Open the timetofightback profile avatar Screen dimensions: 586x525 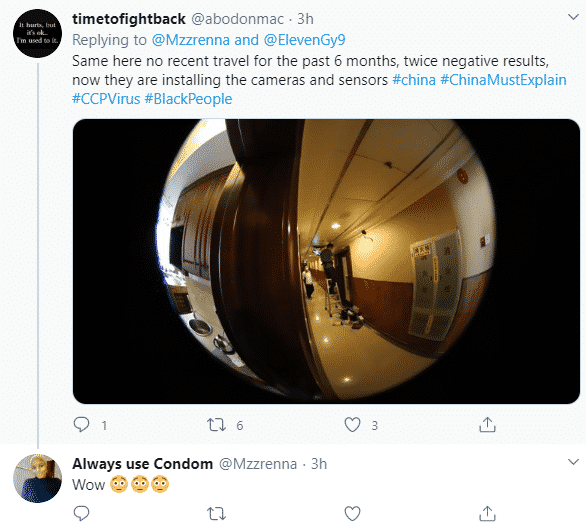tap(37, 33)
